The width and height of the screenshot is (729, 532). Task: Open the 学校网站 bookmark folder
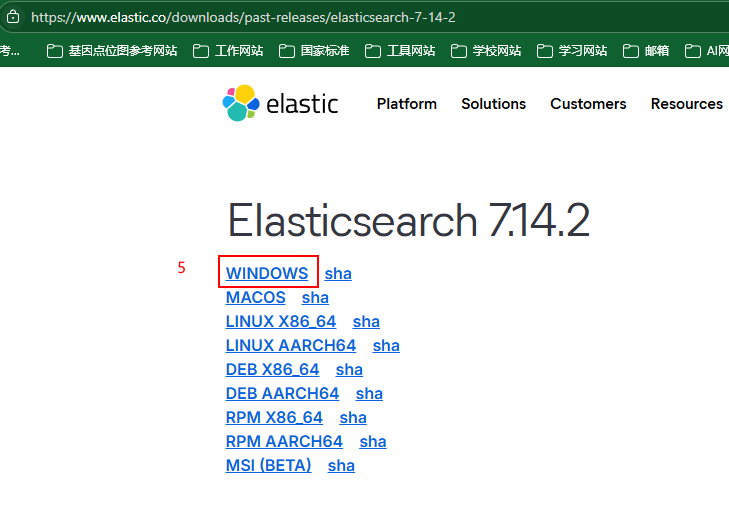[486, 51]
